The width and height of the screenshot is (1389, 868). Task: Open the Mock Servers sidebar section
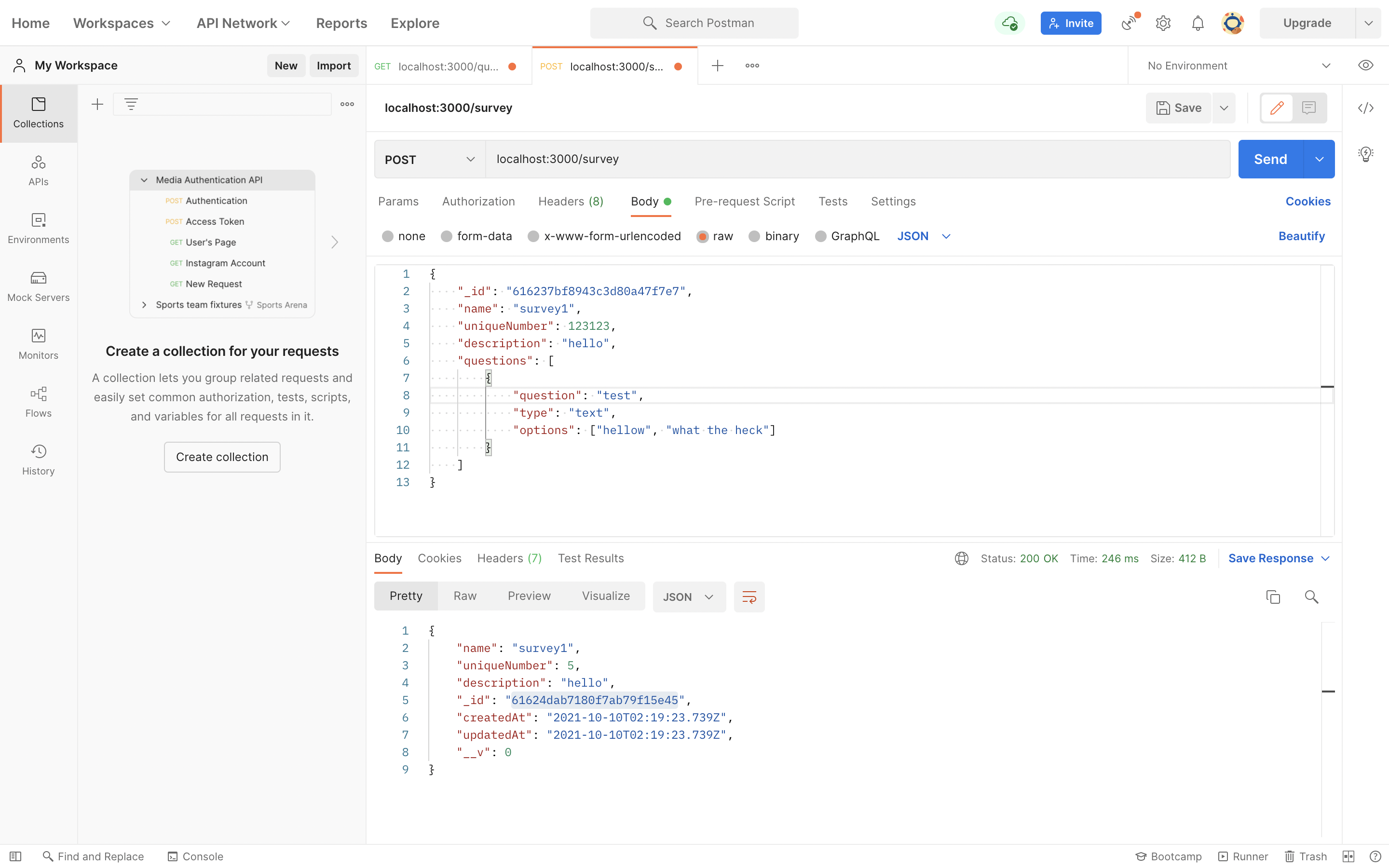pyautogui.click(x=39, y=286)
